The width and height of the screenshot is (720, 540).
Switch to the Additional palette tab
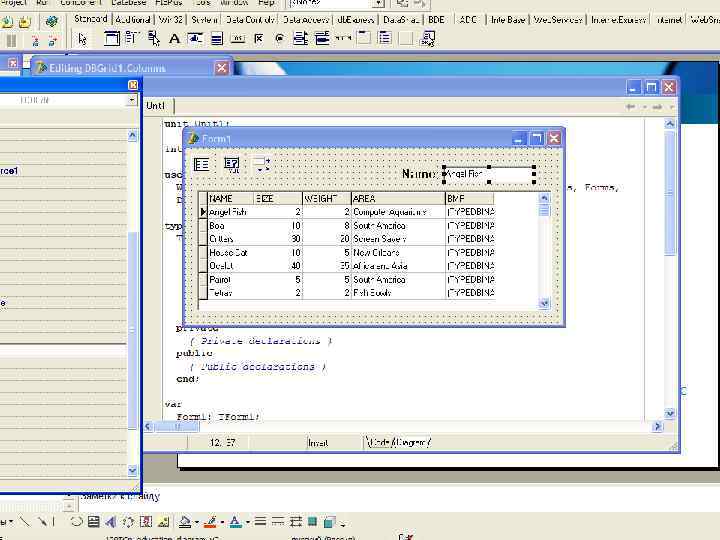[133, 20]
